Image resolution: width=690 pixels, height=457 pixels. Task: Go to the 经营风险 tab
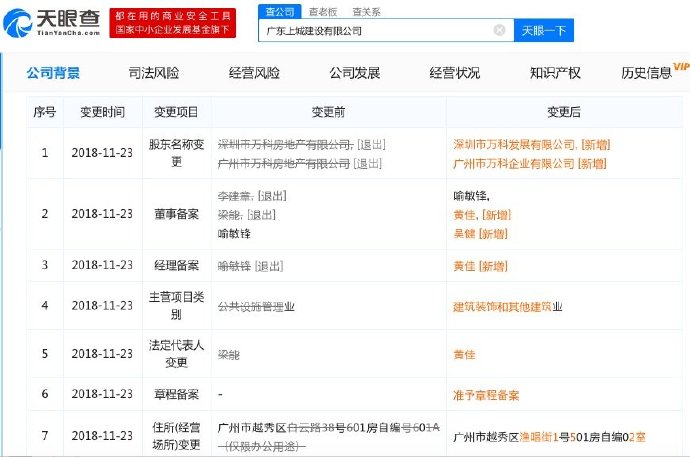coord(254,73)
